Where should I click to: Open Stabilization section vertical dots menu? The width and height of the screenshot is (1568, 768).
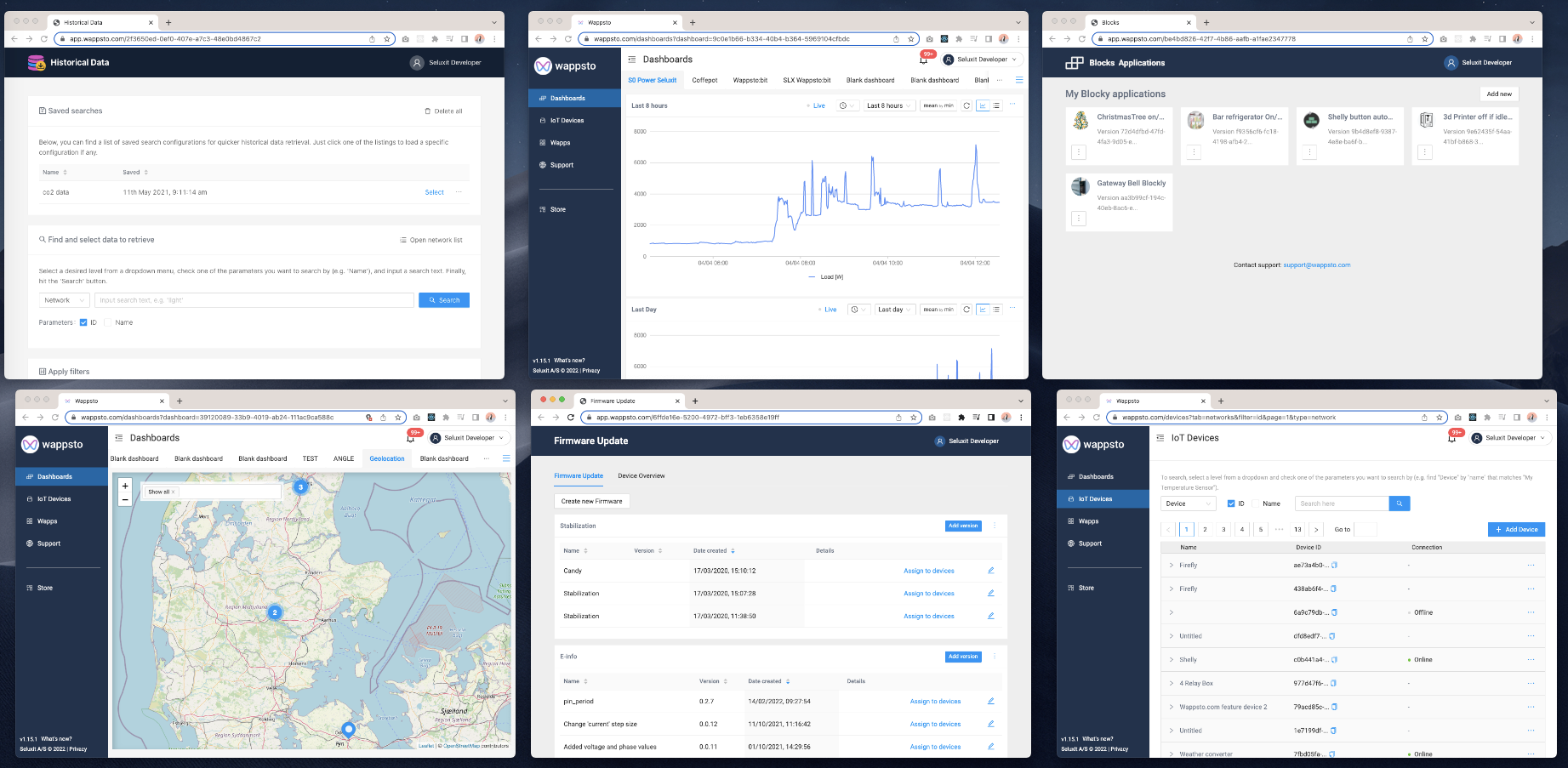pyautogui.click(x=995, y=526)
